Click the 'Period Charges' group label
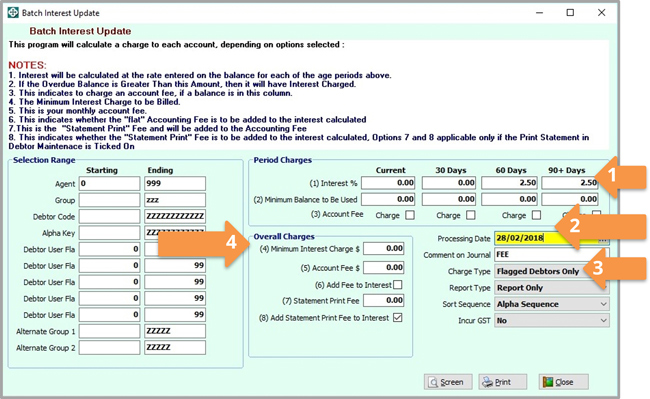650x399 pixels. pyautogui.click(x=283, y=160)
